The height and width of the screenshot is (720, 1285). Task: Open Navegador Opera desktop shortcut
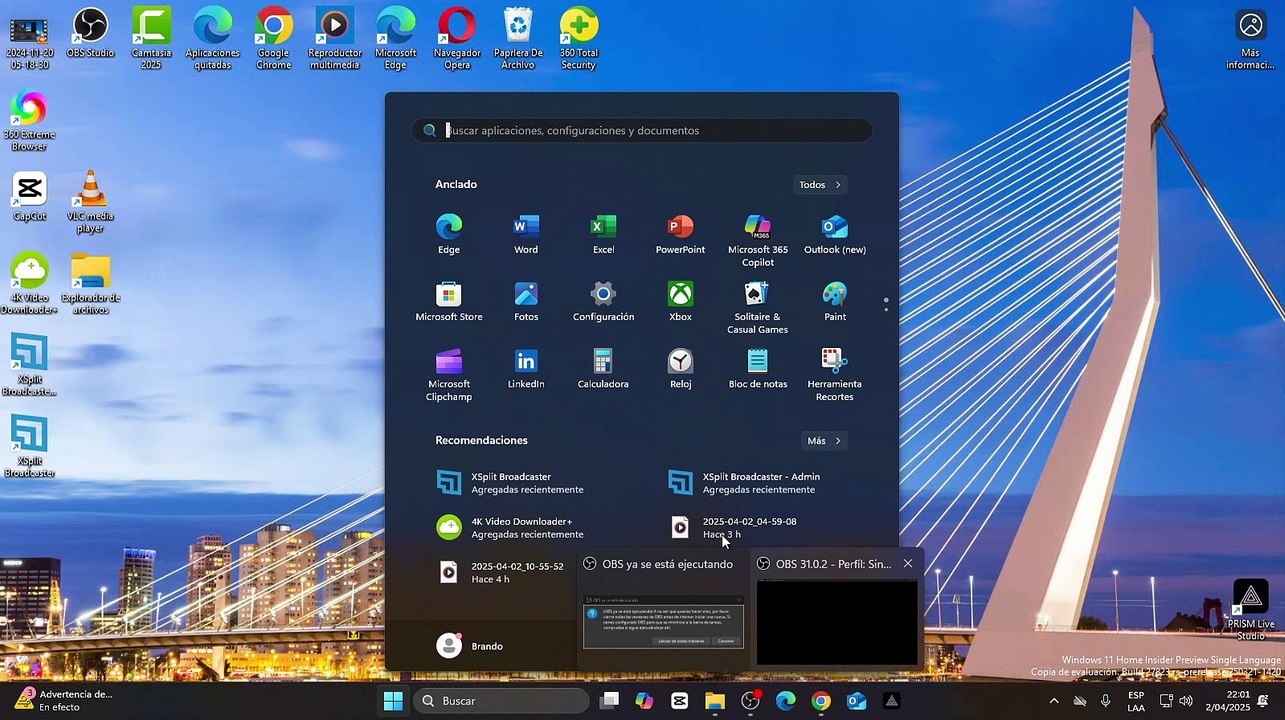click(x=456, y=39)
